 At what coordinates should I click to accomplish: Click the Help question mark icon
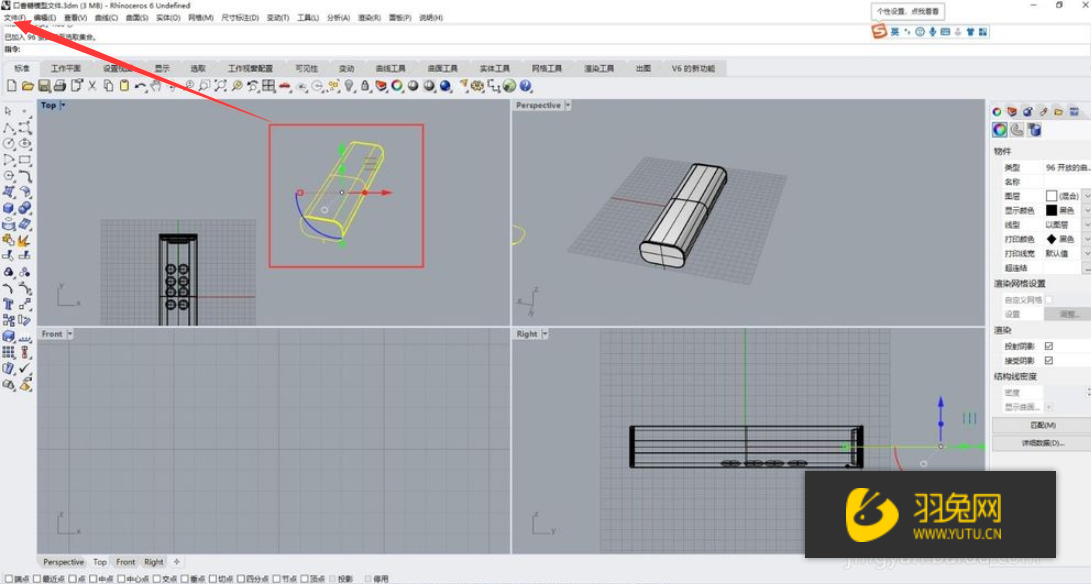(525, 86)
